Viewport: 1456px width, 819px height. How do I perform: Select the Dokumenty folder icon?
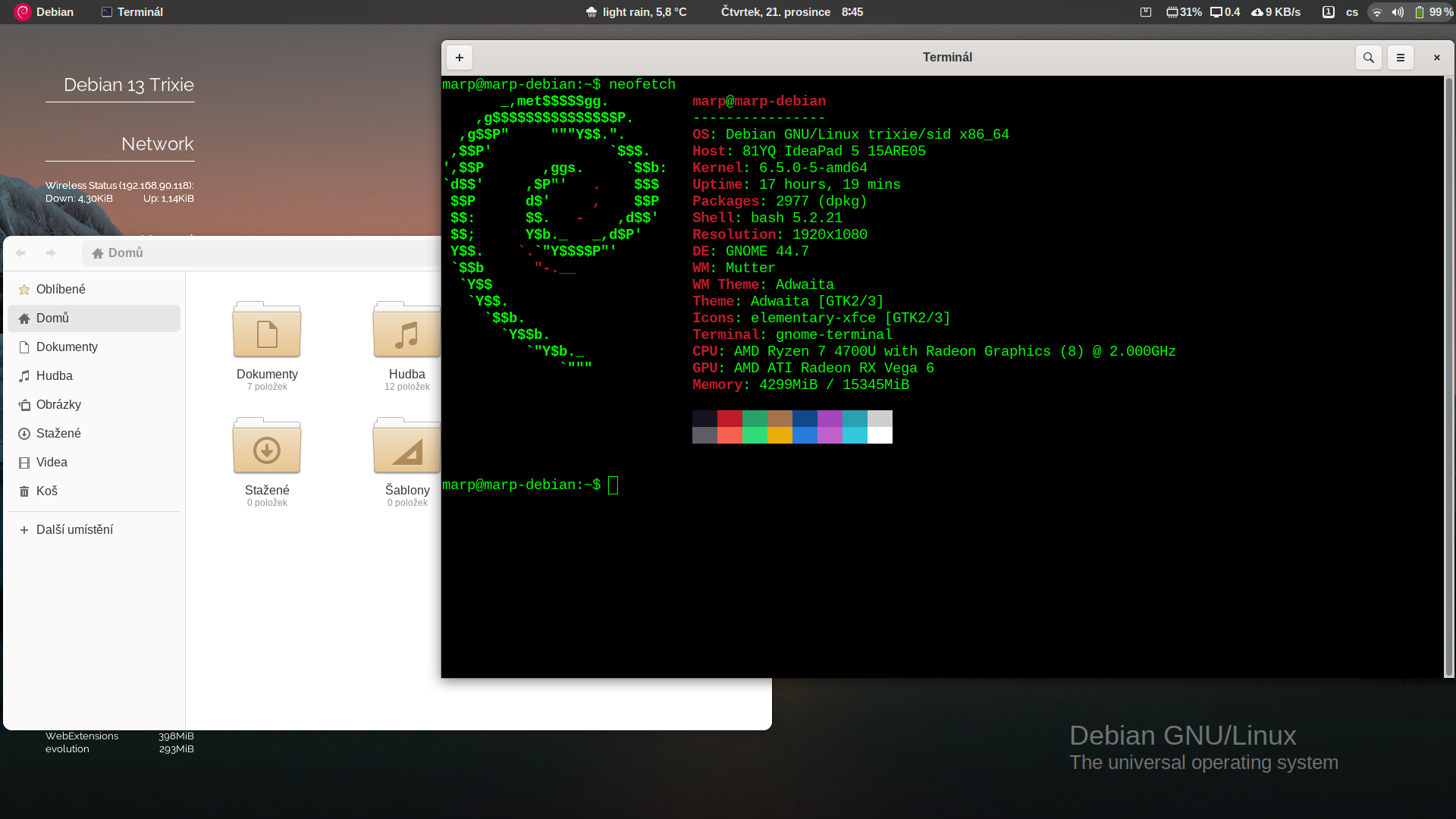267,330
